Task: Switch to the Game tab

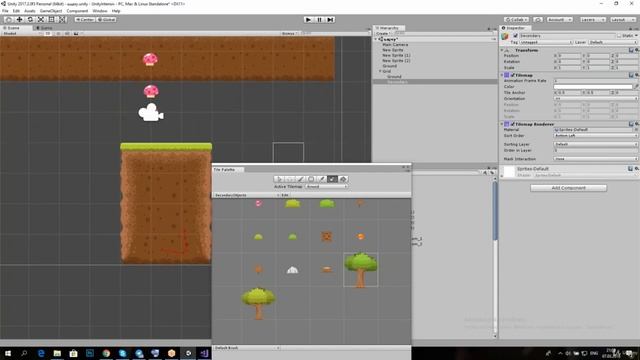Action: 44,28
